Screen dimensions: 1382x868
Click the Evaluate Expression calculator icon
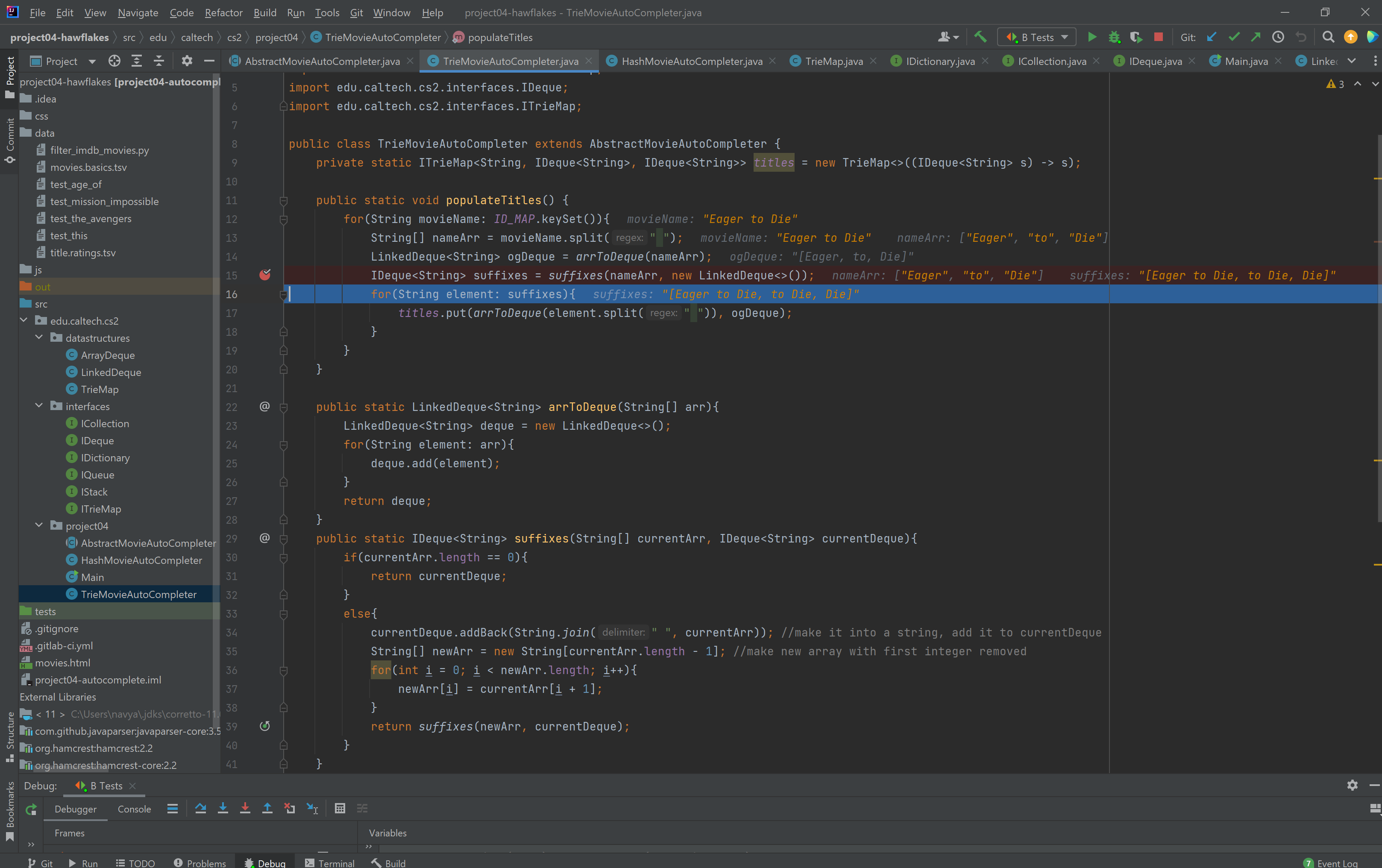pos(340,808)
